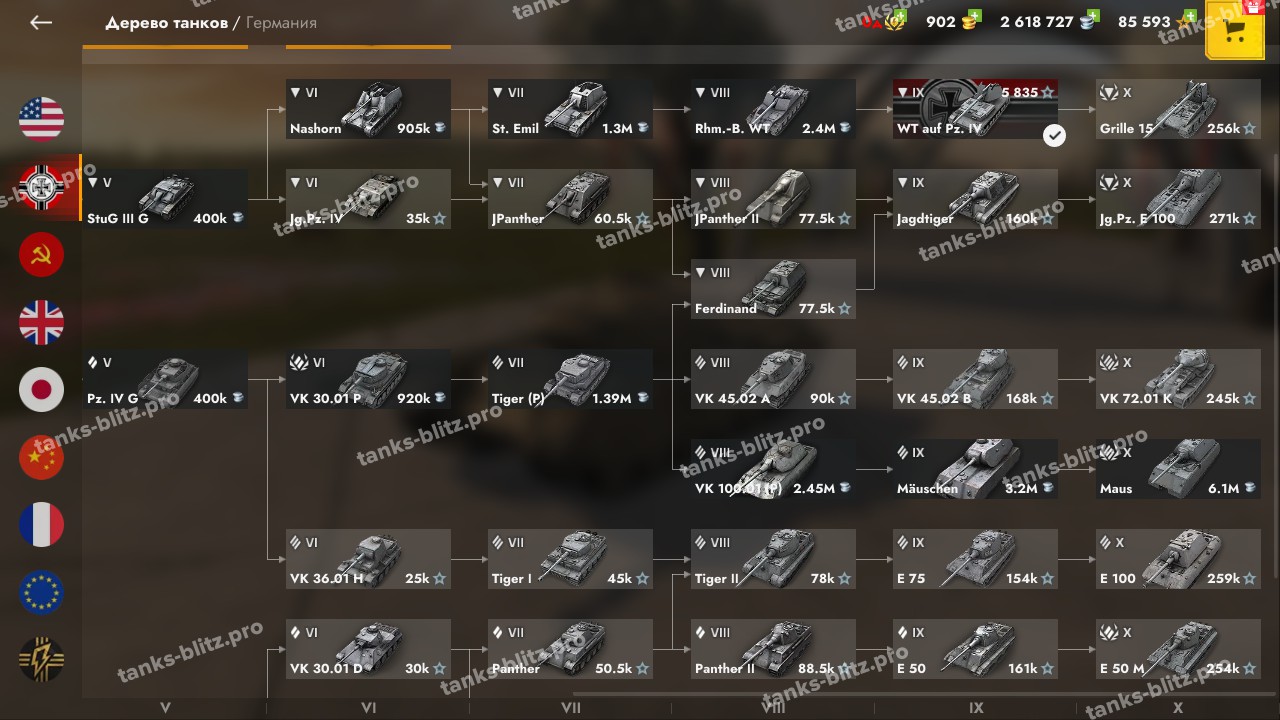Image resolution: width=1280 pixels, height=720 pixels.
Task: Add gold with the plus icon
Action: click(975, 16)
